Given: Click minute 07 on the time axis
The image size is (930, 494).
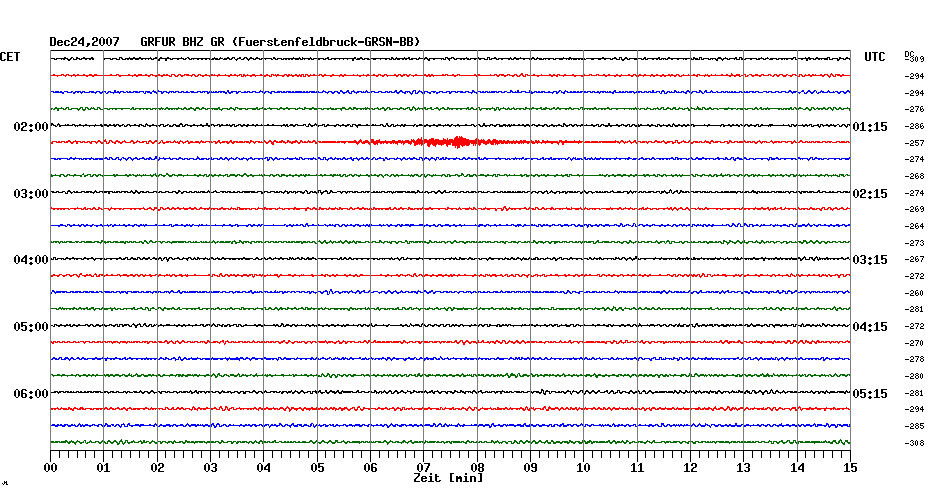Looking at the screenshot, I should pyautogui.click(x=423, y=468).
